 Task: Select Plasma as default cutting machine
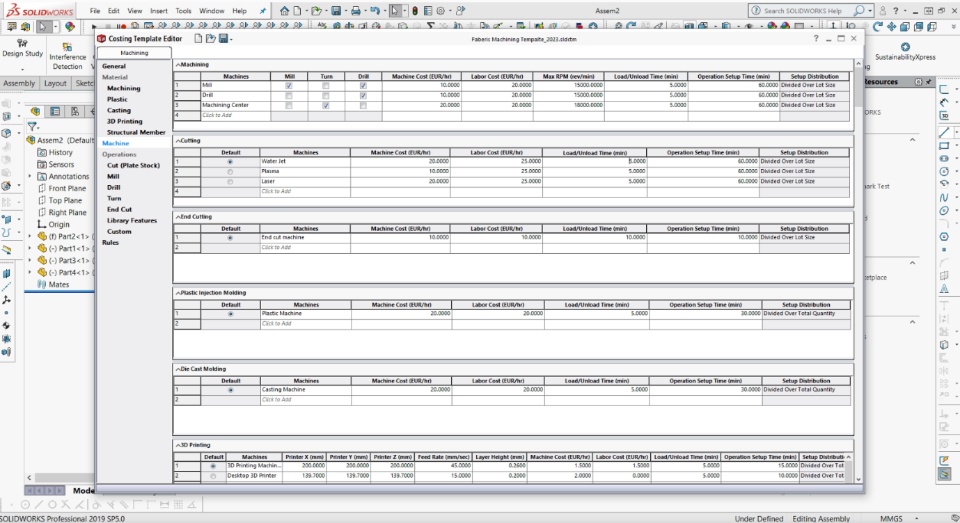coord(230,171)
